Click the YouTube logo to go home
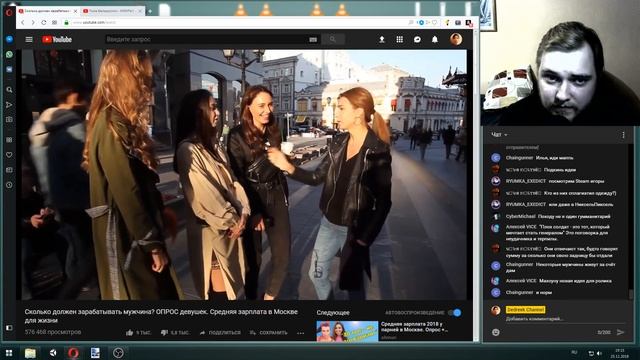The image size is (640, 360). (x=57, y=40)
